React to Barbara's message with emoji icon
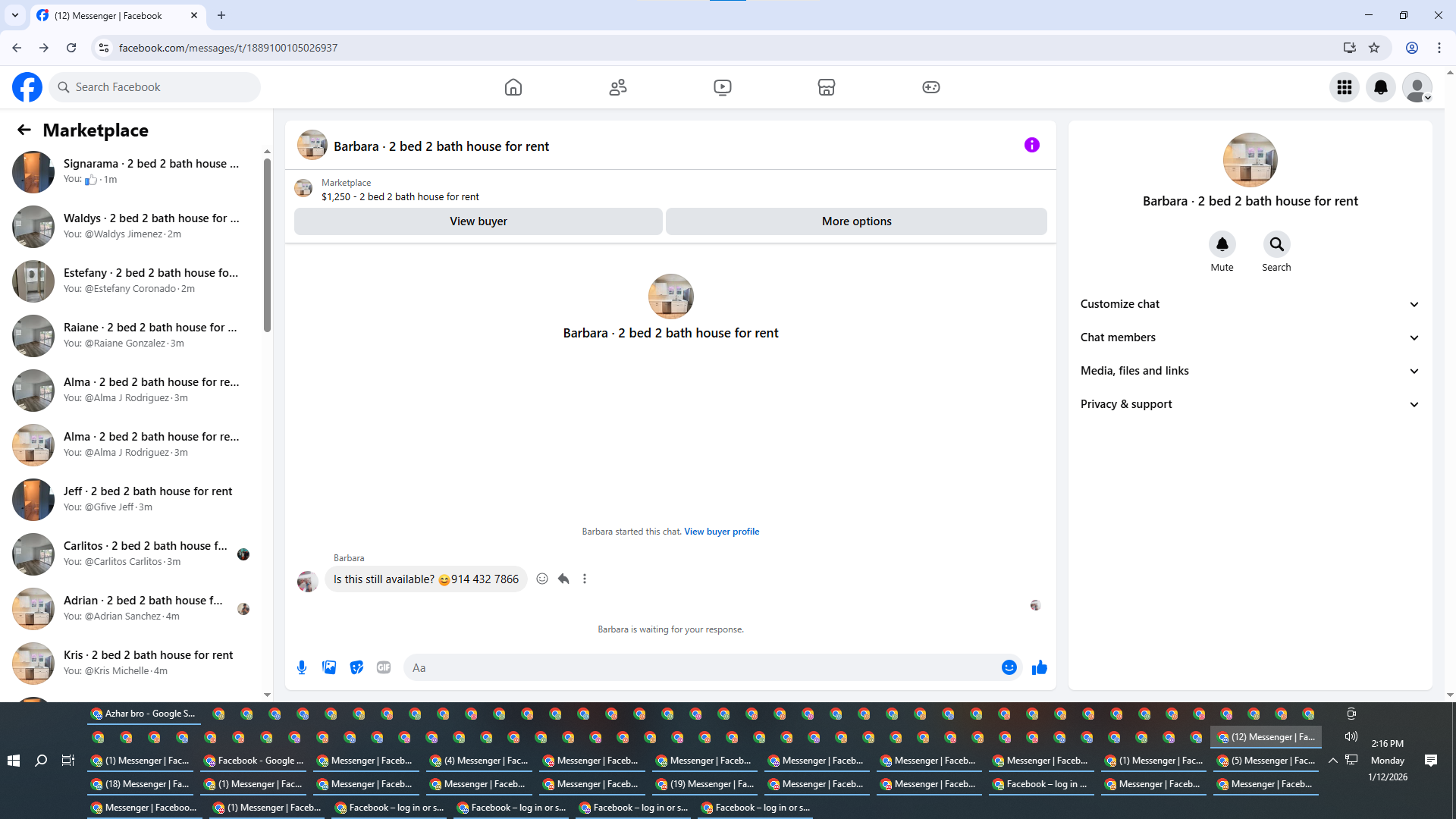The height and width of the screenshot is (819, 1456). click(542, 579)
